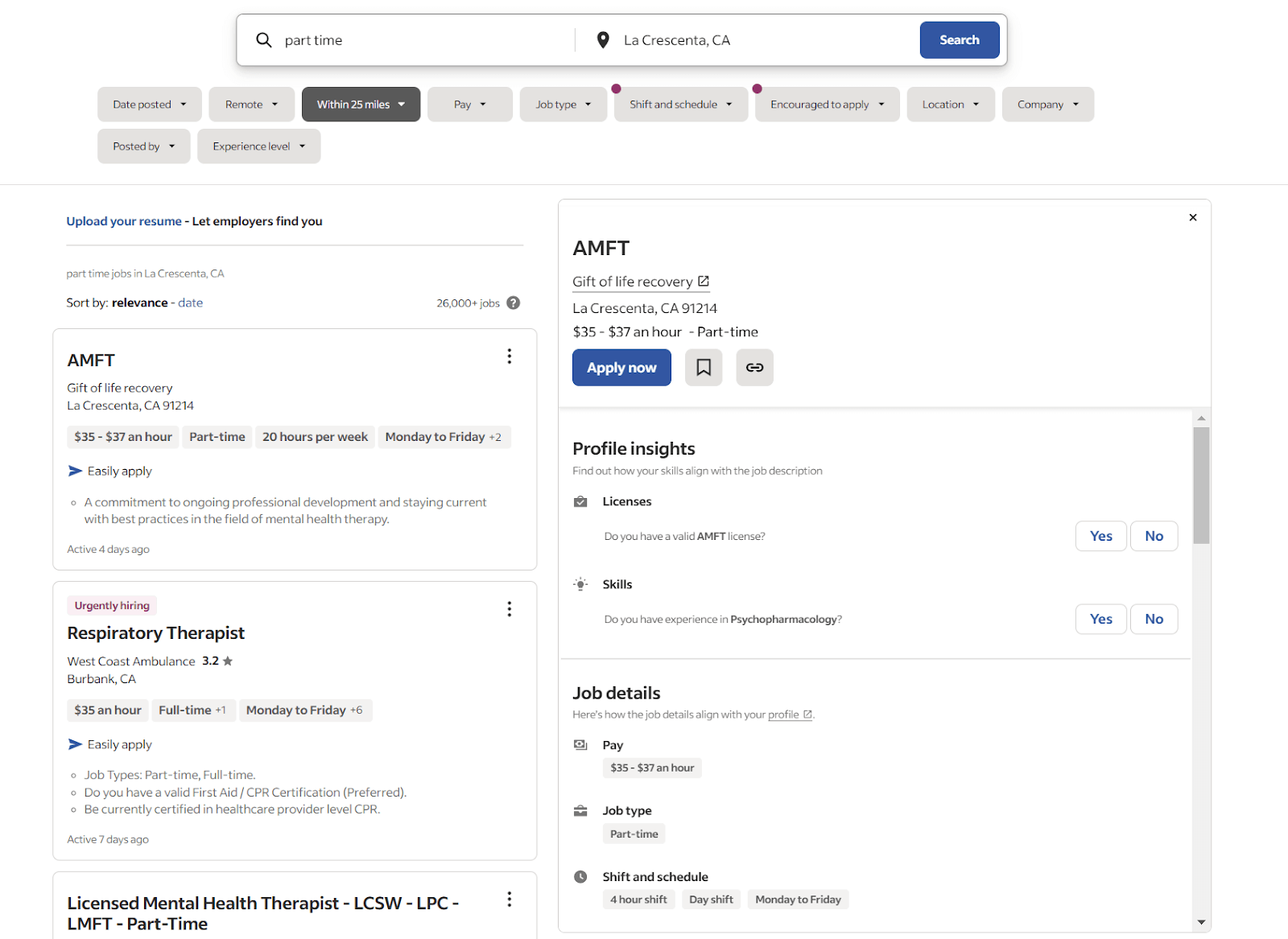Open the Upload your resume link
1288x939 pixels.
point(123,220)
